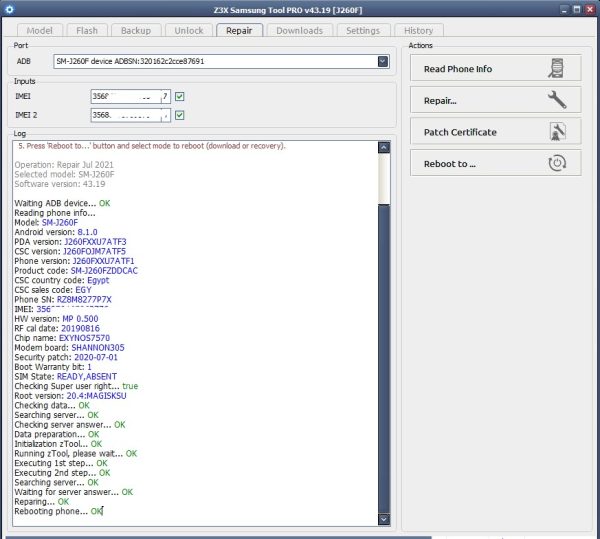
Task: Click the IMEI input field
Action: (130, 96)
